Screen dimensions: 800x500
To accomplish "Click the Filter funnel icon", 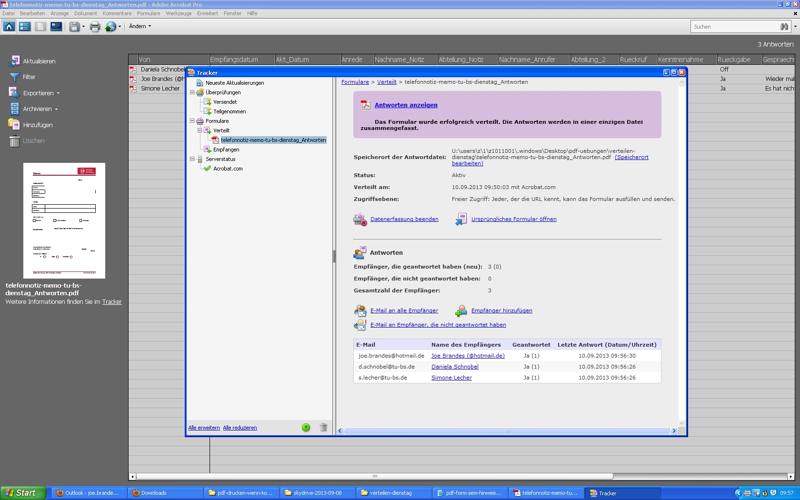I will point(14,77).
